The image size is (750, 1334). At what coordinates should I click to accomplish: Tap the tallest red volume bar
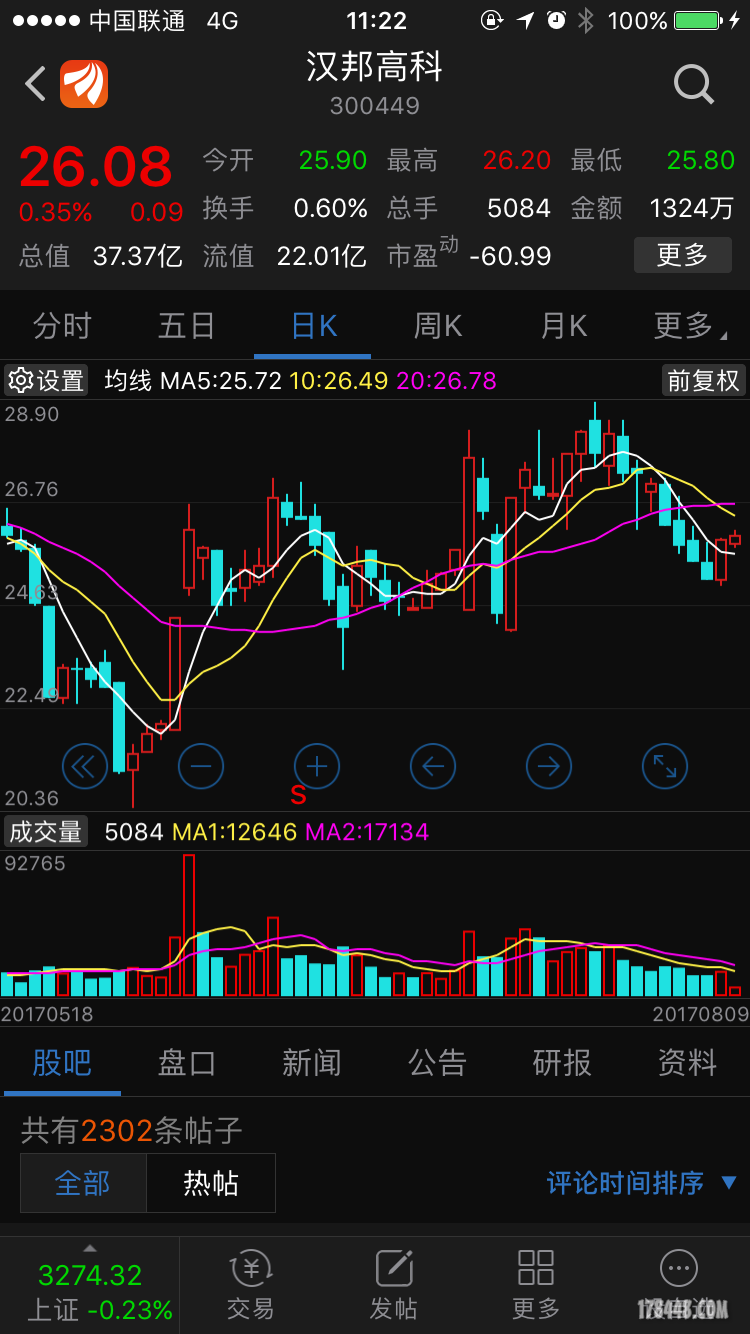(x=189, y=925)
